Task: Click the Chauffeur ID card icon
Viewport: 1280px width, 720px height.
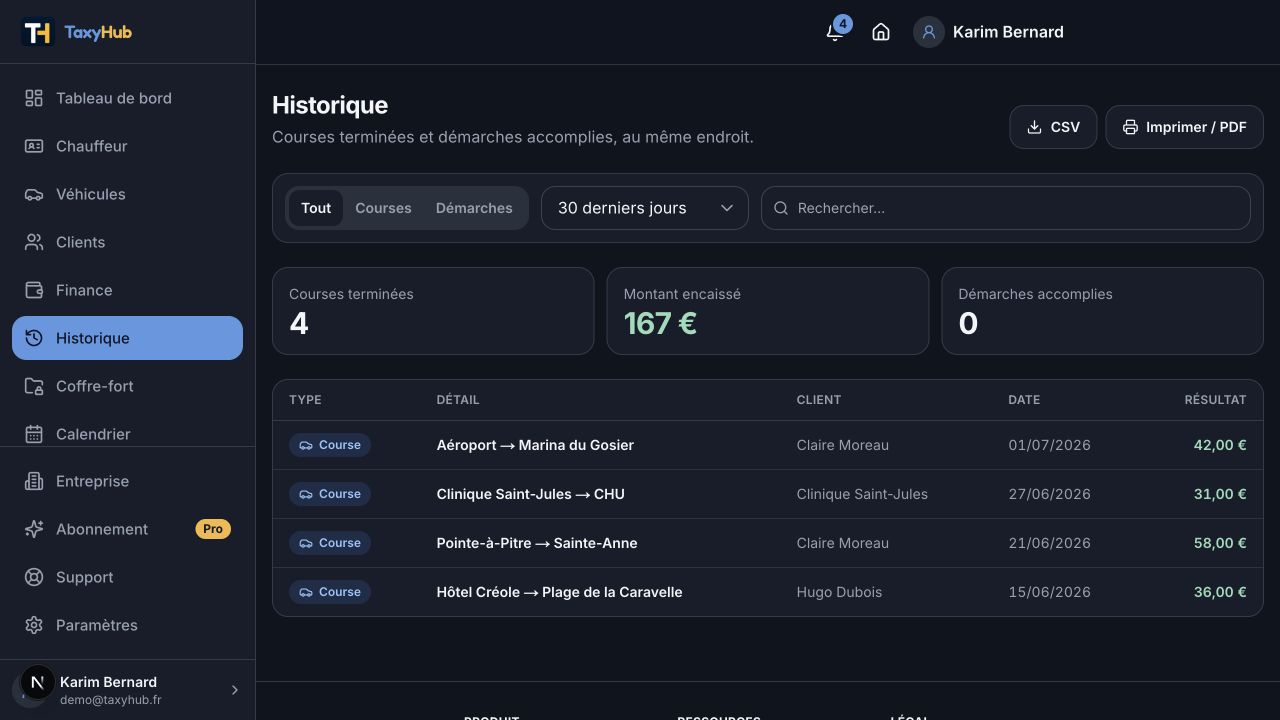Action: click(x=34, y=146)
